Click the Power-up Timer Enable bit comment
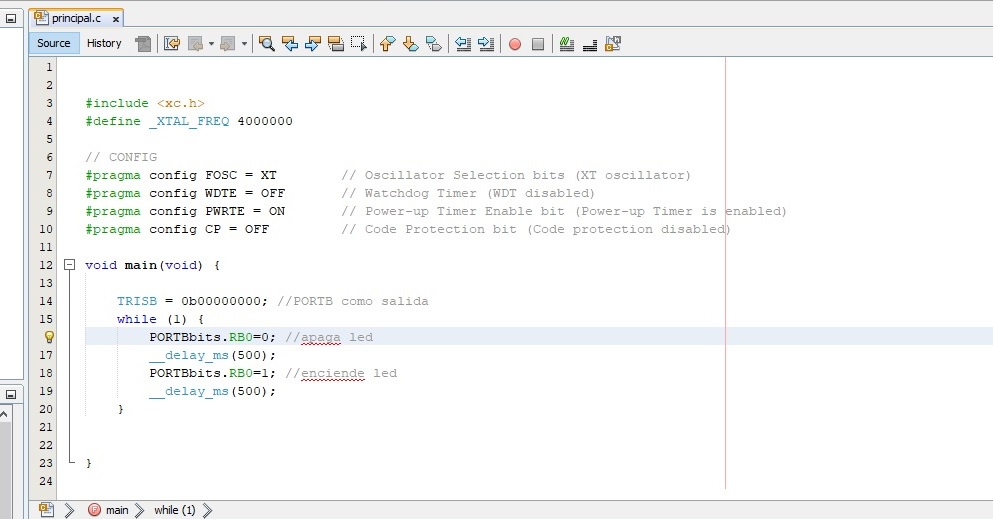This screenshot has height=519, width=993. (x=564, y=211)
